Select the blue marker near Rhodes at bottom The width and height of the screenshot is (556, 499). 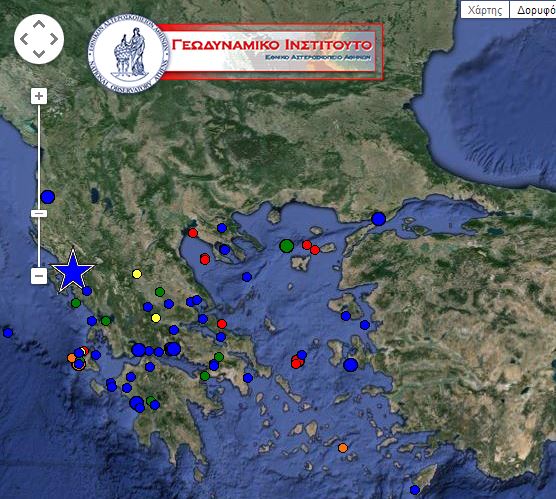415,490
